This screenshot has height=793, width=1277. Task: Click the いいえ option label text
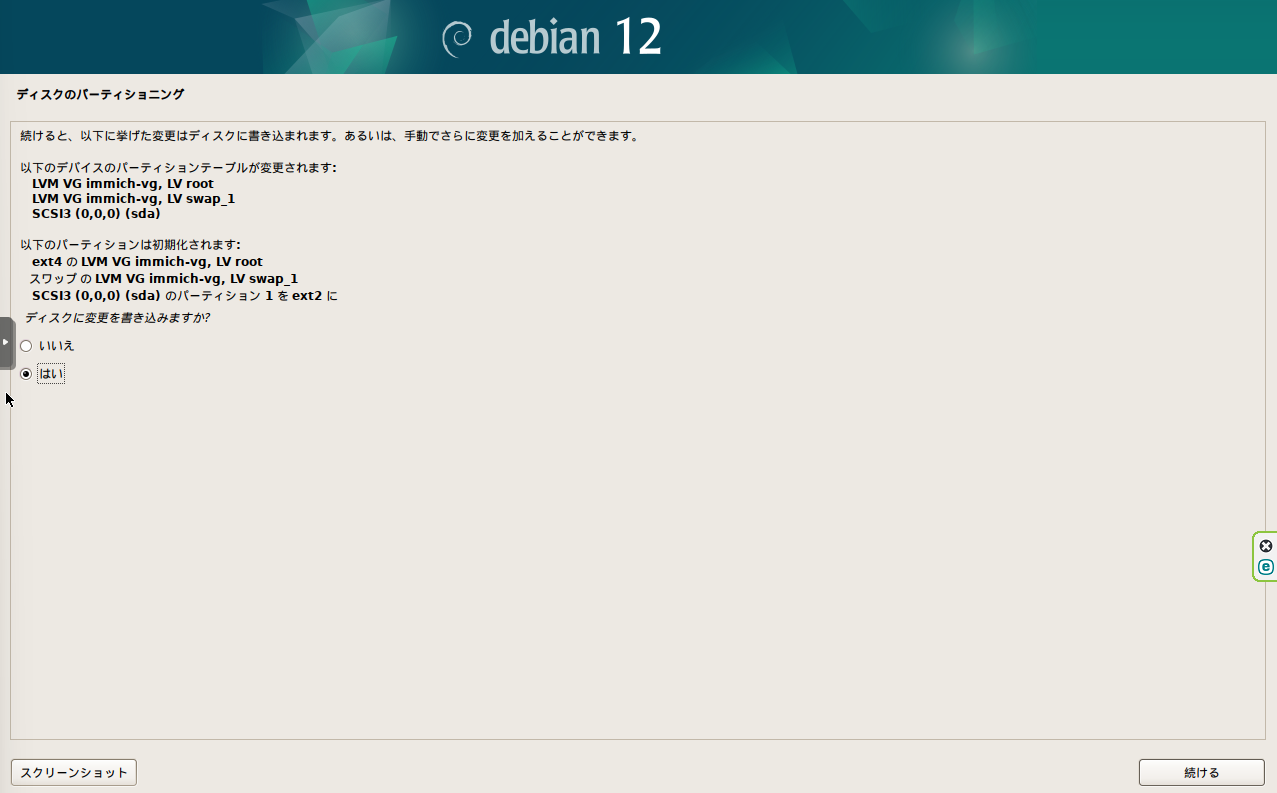pos(56,346)
